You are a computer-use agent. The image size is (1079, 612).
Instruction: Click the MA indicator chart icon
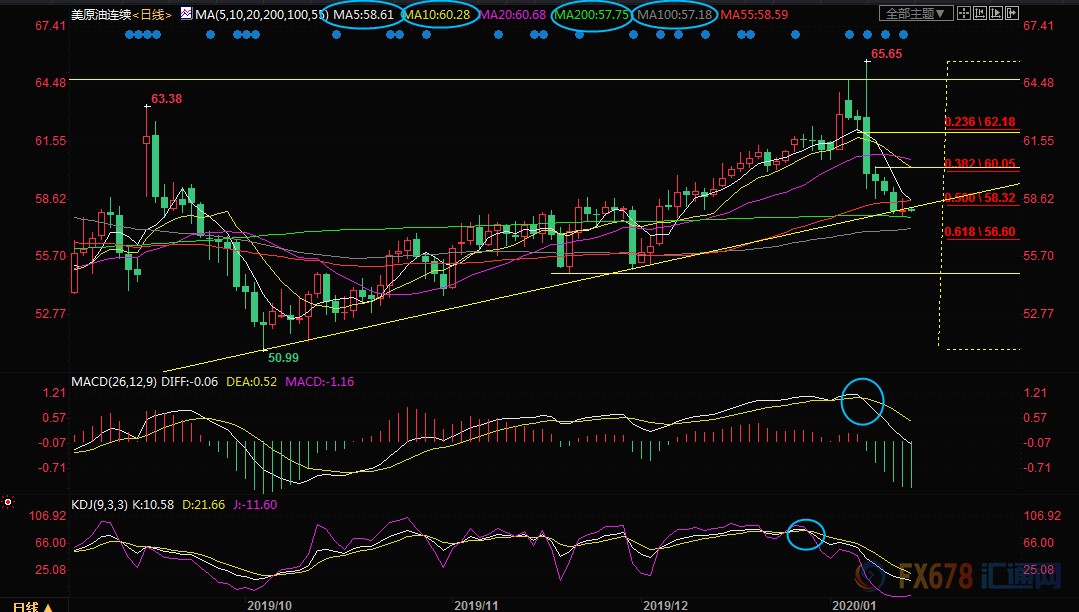click(x=185, y=15)
